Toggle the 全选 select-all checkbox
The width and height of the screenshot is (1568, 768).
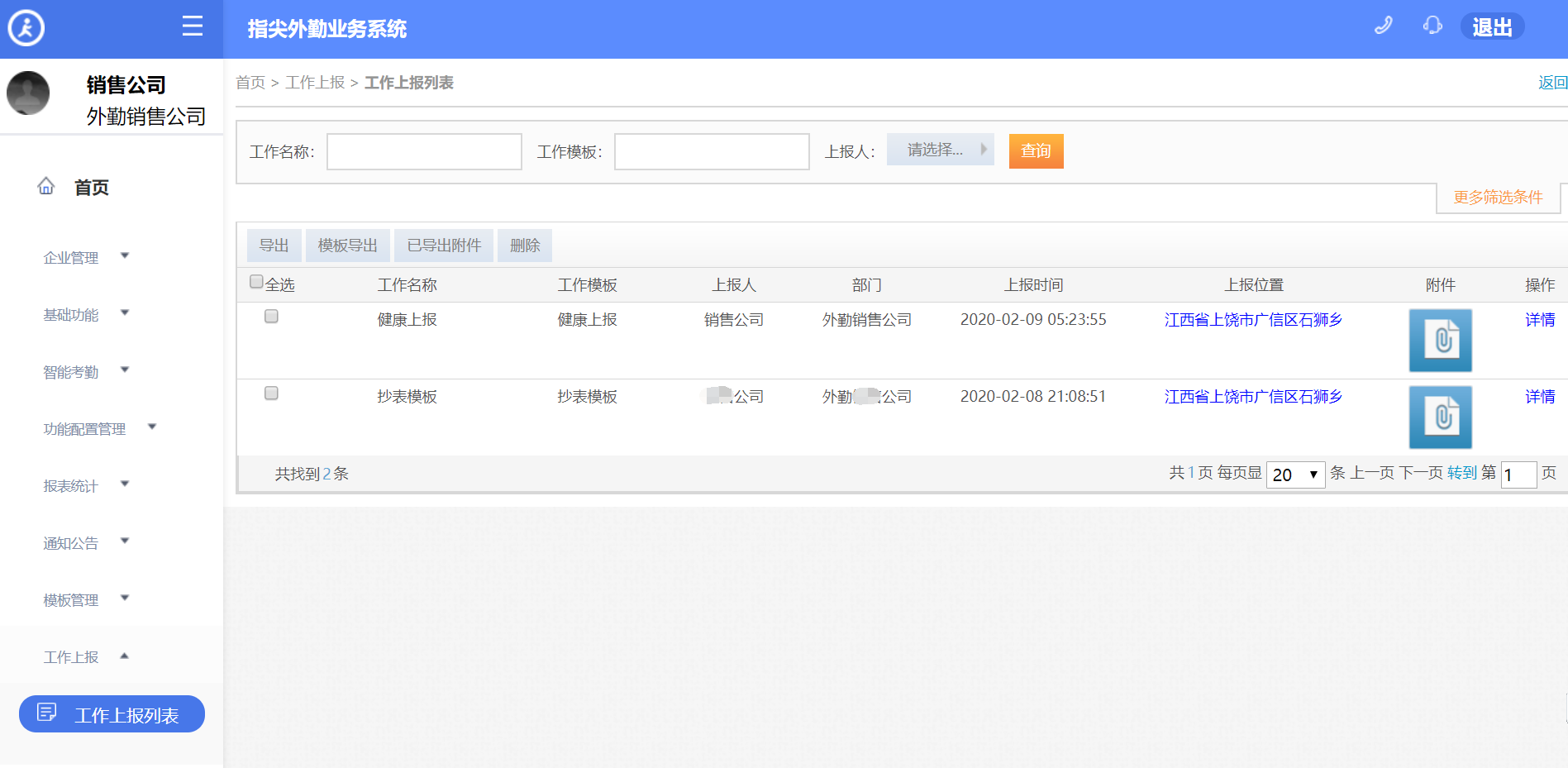256,282
